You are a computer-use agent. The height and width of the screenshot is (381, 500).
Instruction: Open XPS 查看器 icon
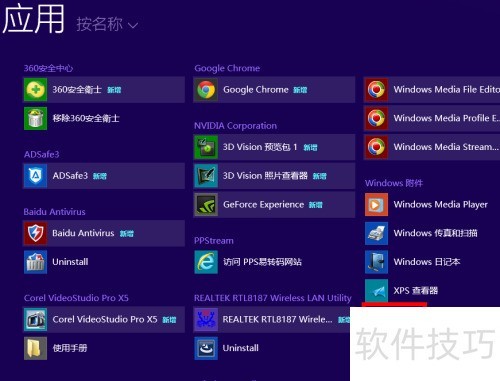click(376, 290)
